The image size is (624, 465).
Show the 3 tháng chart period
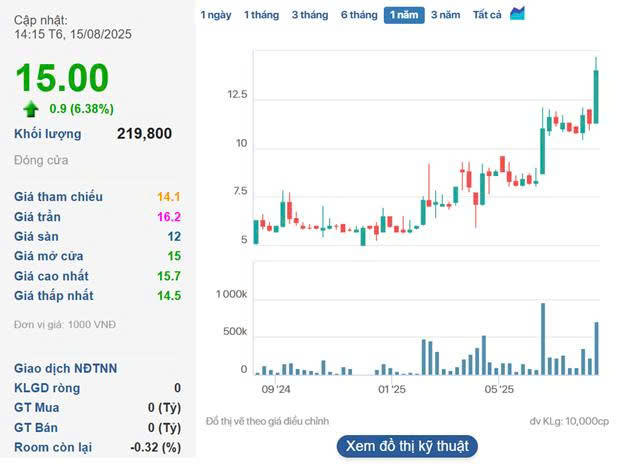click(x=309, y=15)
